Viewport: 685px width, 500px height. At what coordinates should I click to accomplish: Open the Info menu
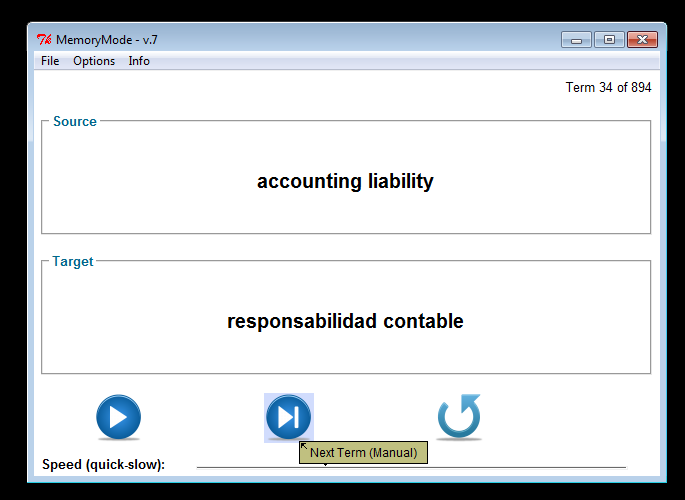(139, 61)
